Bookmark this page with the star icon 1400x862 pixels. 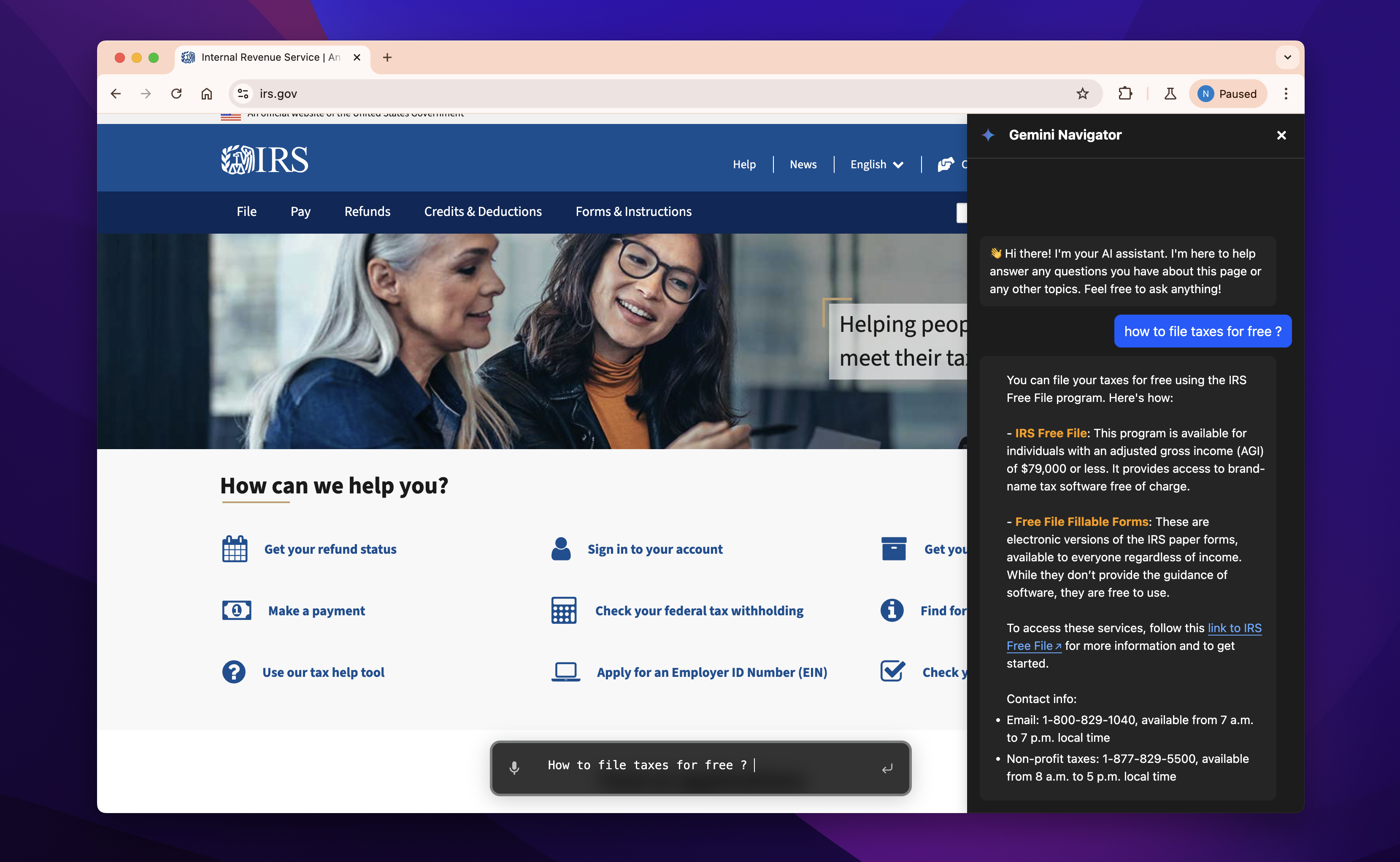(1082, 94)
